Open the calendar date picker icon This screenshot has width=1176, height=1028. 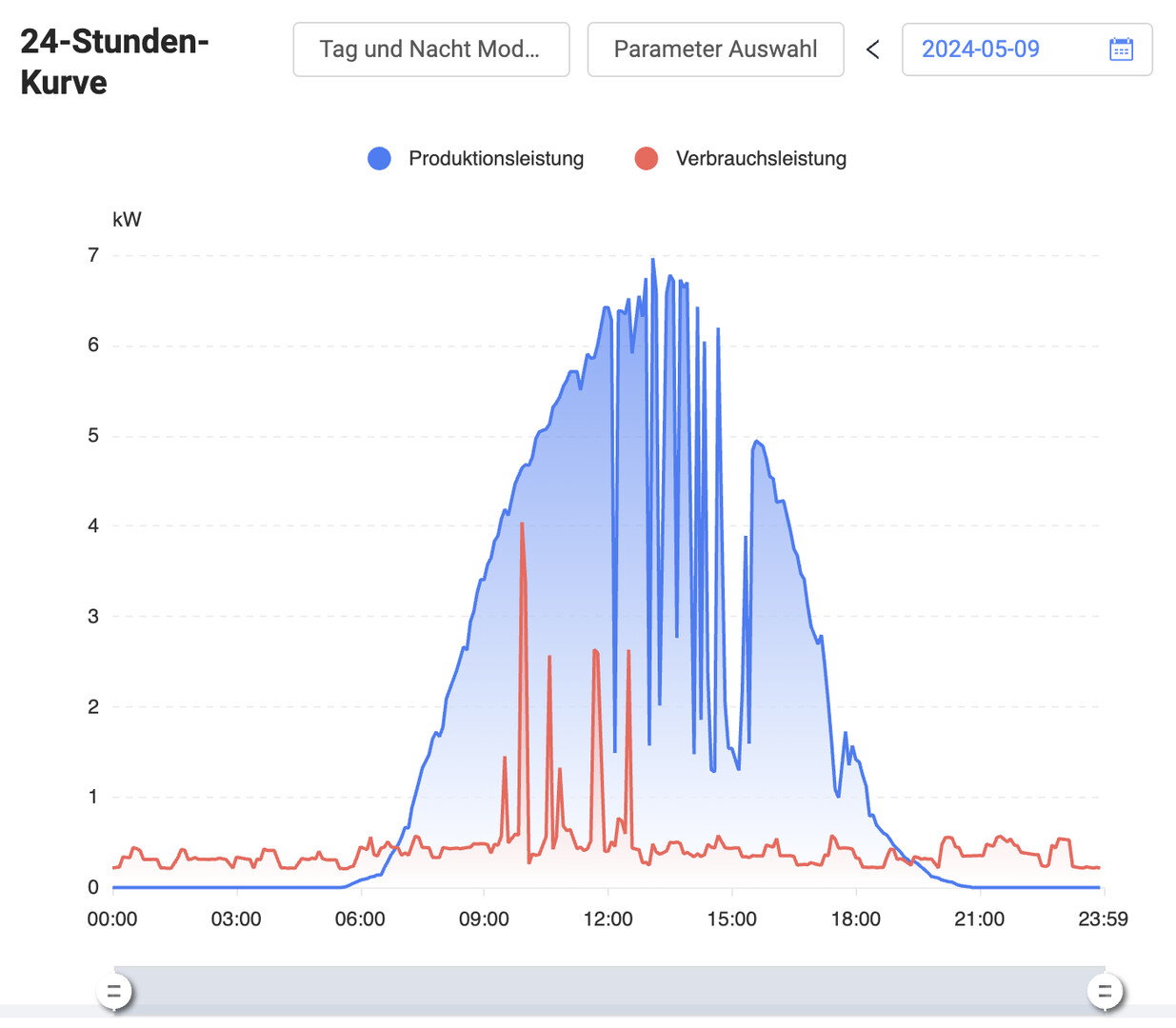click(1121, 49)
